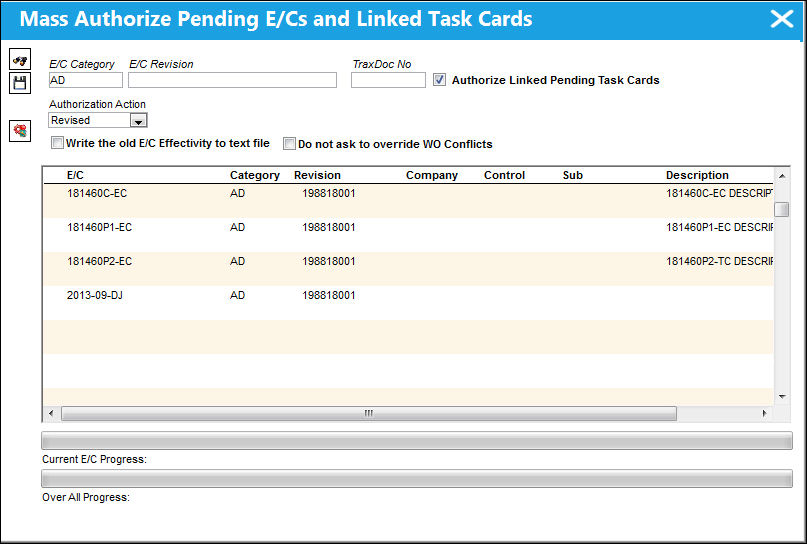The height and width of the screenshot is (544, 807).
Task: Uncheck Authorize Linked Pending Task Cards
Action: pyautogui.click(x=439, y=80)
